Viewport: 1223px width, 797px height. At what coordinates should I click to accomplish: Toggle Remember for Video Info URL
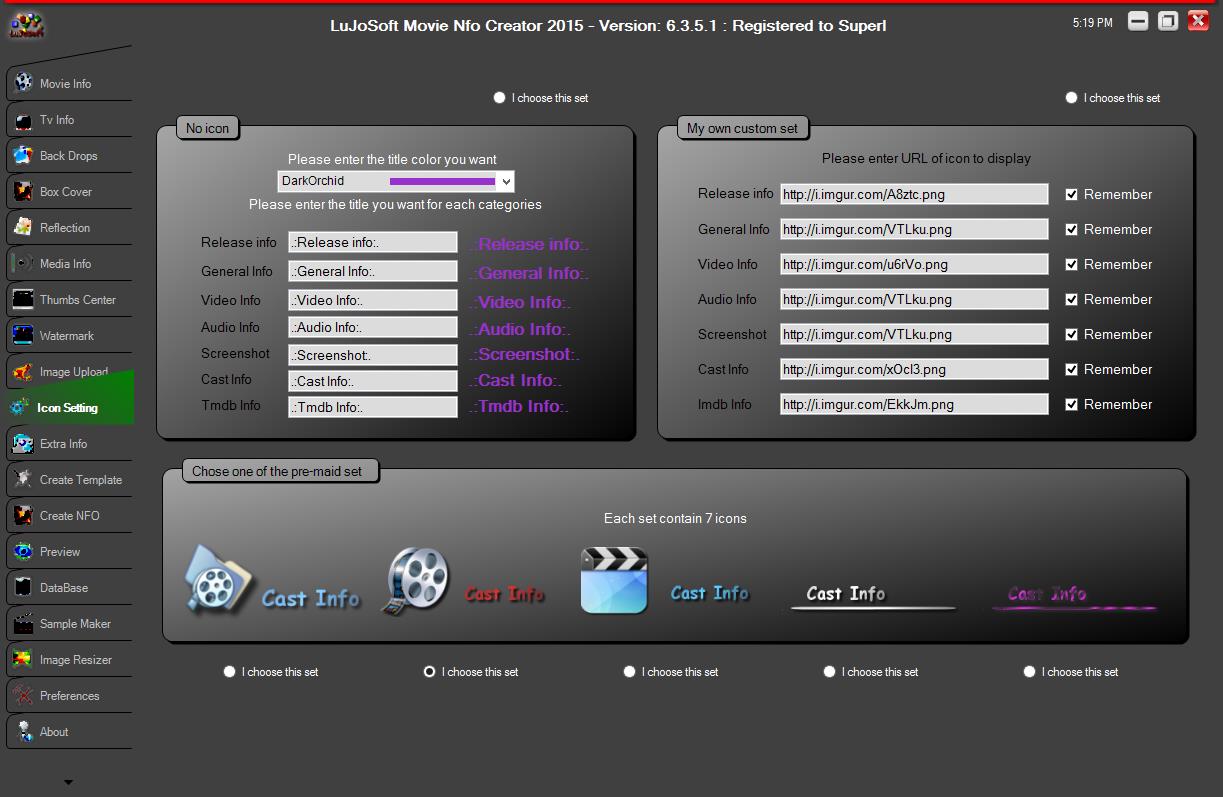(x=1072, y=264)
